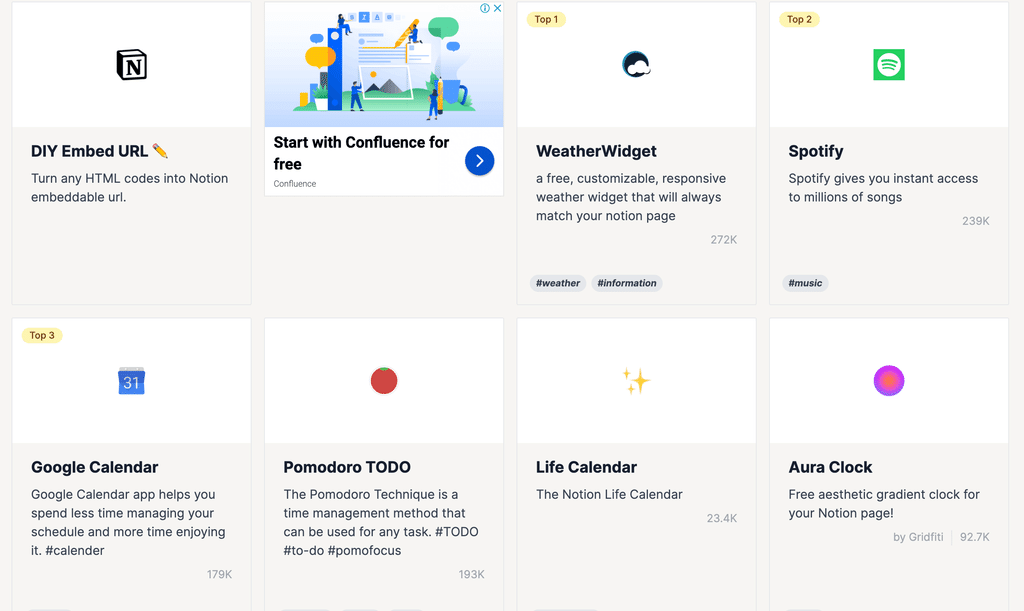1024x611 pixels.
Task: Open the Spotify widget title
Action: pos(816,151)
